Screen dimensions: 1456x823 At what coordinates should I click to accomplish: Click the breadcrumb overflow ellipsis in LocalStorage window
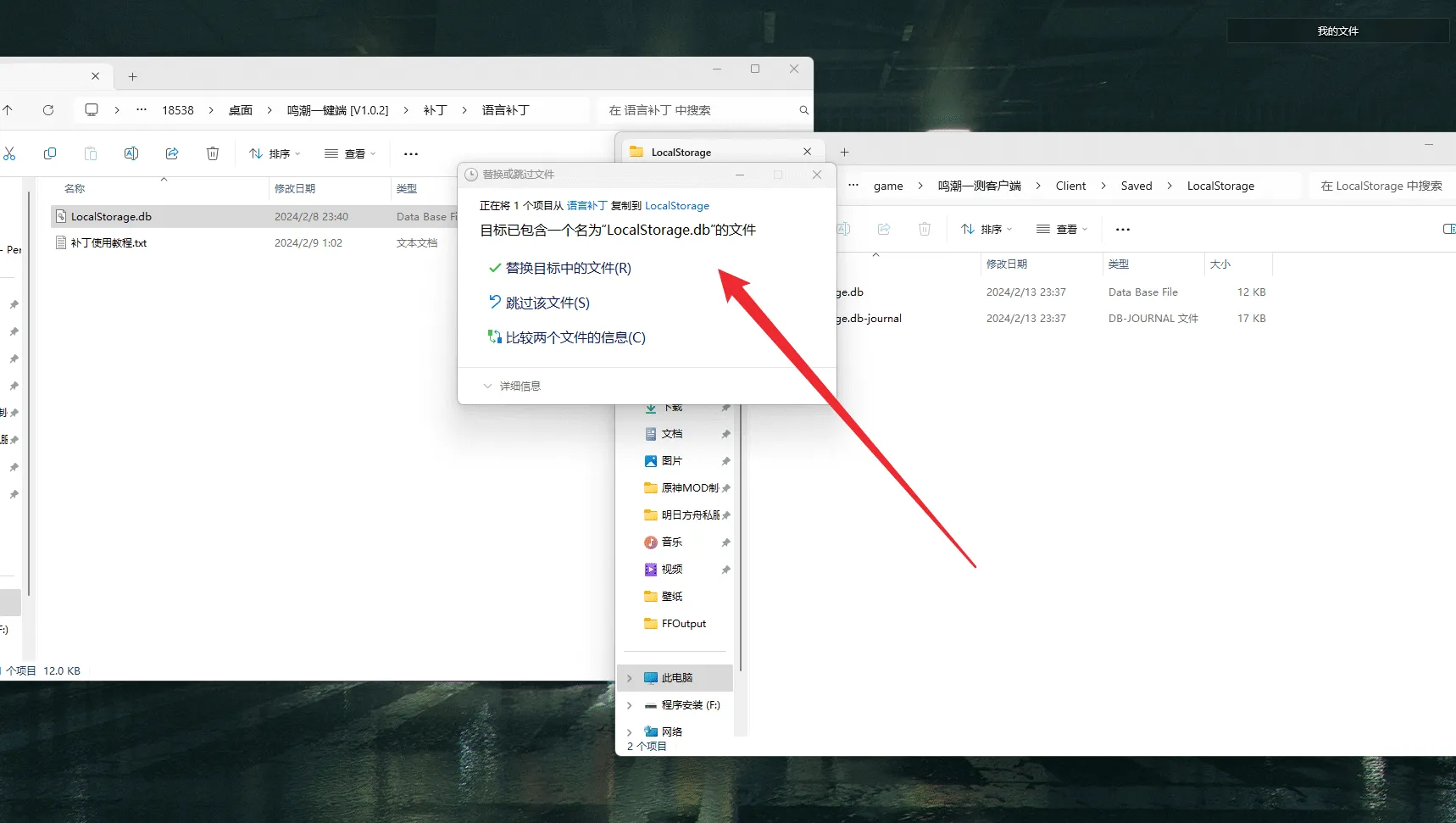pos(853,186)
